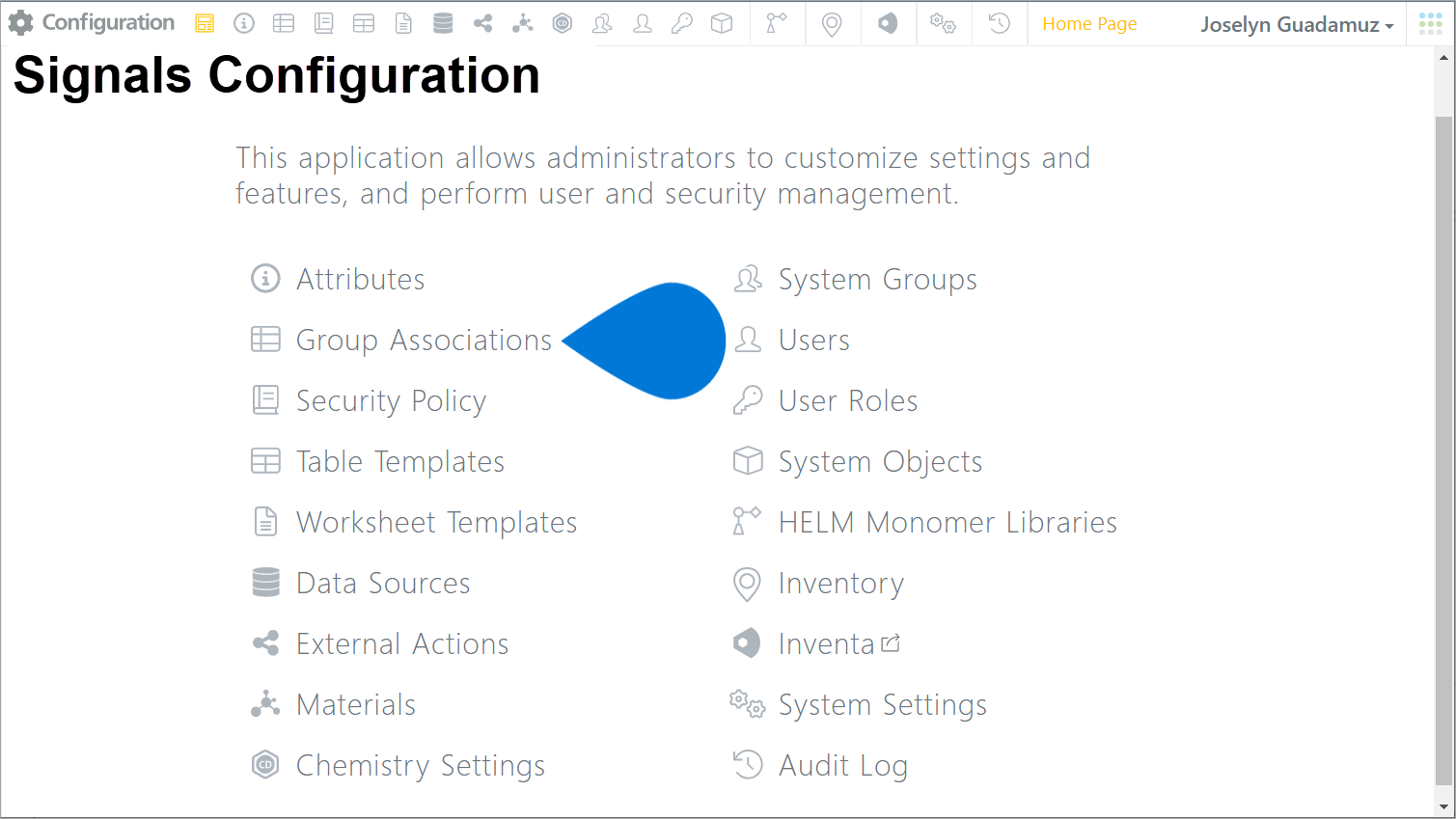Open the Audit Log link

tap(843, 765)
